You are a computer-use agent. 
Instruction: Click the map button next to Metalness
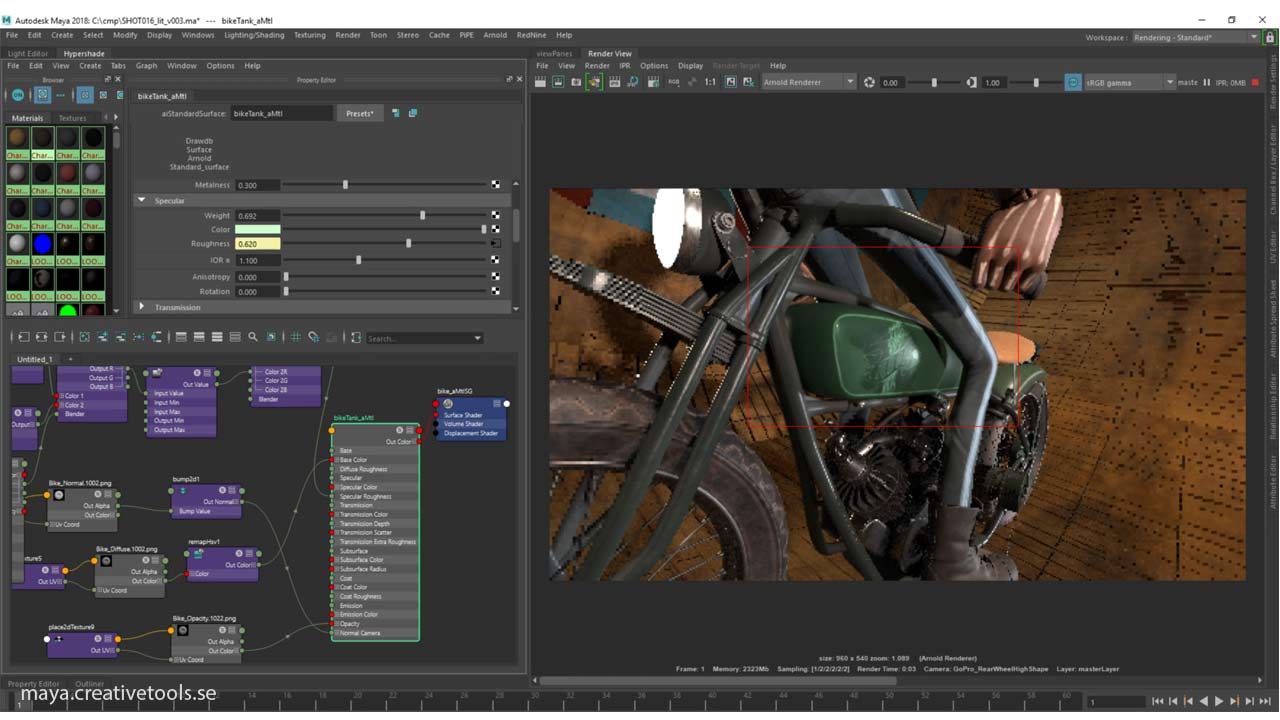(x=495, y=185)
